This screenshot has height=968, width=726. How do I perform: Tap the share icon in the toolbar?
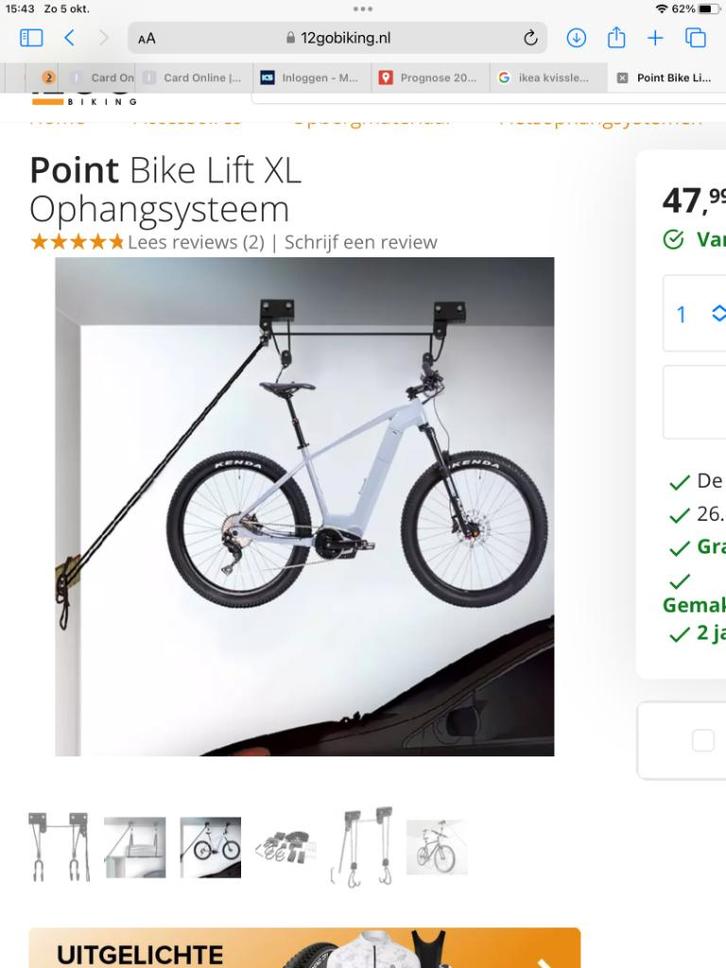tap(616, 38)
